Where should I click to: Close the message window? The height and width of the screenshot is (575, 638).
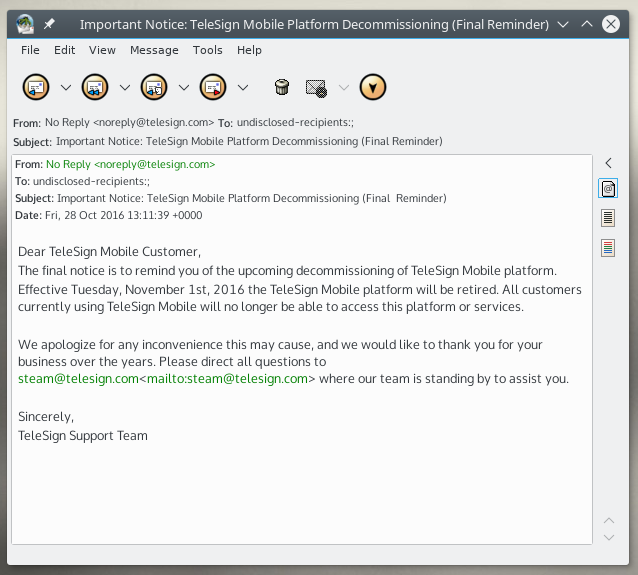[611, 24]
